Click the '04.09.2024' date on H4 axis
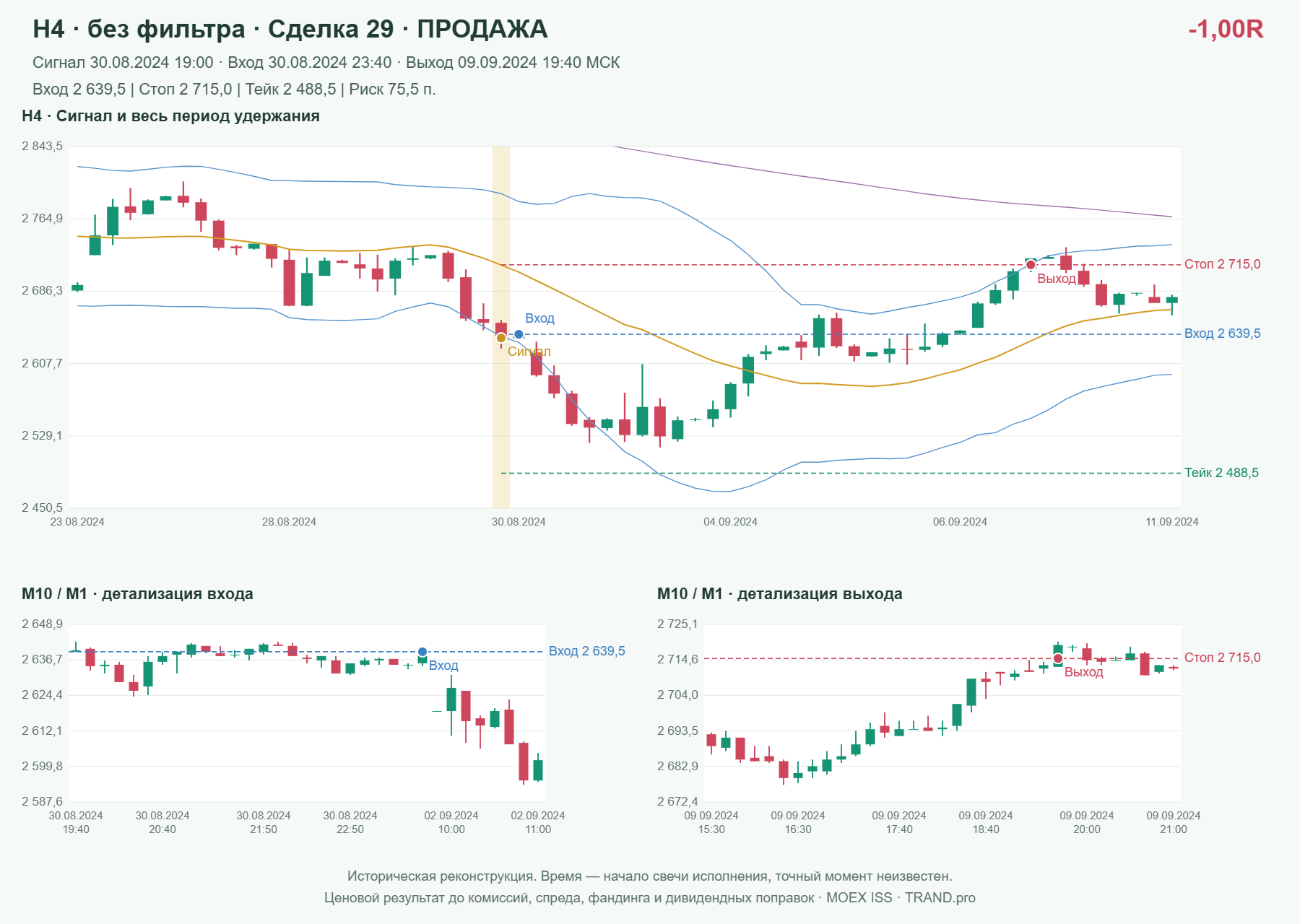This screenshot has height=924, width=1300. tap(731, 522)
